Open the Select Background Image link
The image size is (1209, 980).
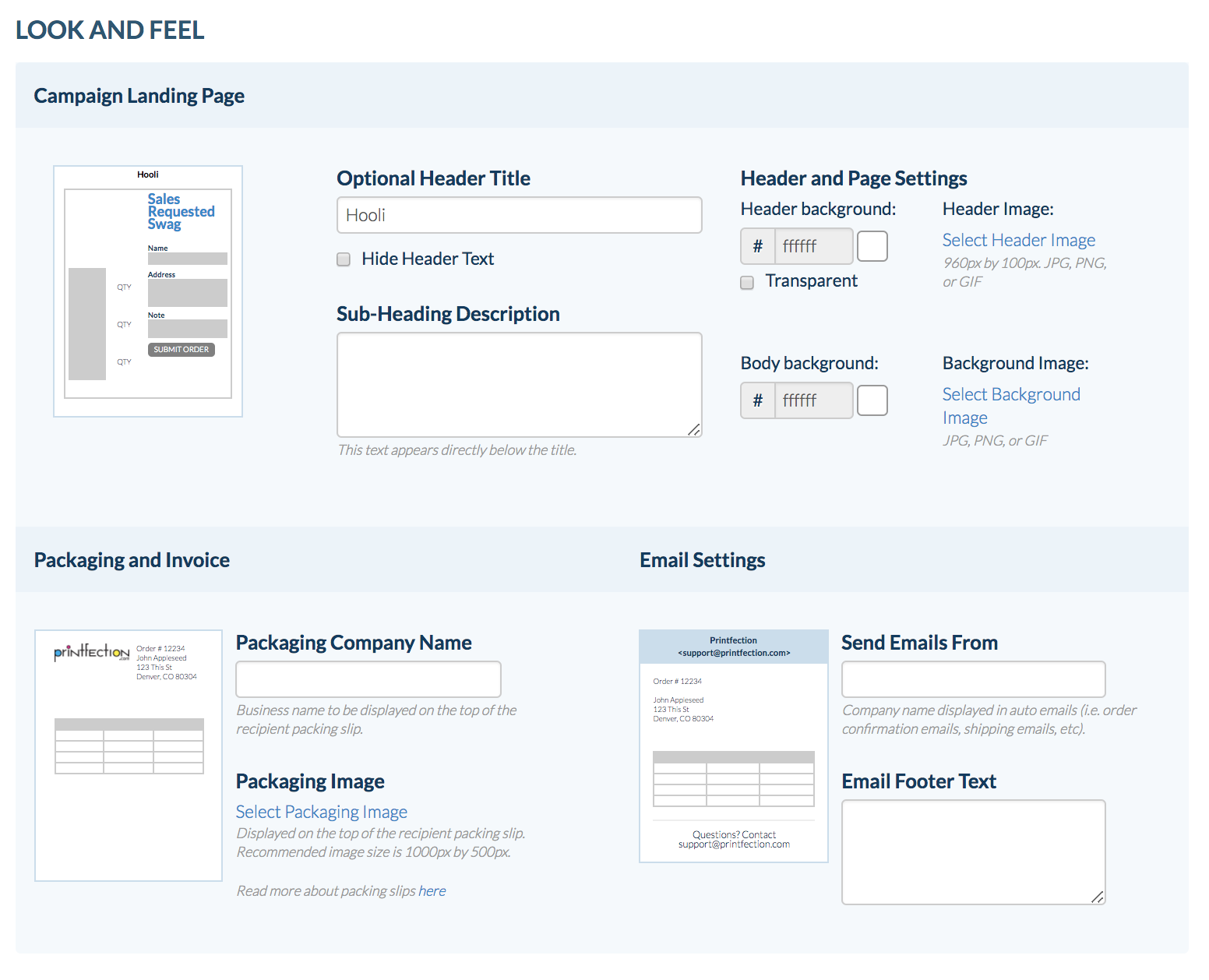tap(1010, 395)
